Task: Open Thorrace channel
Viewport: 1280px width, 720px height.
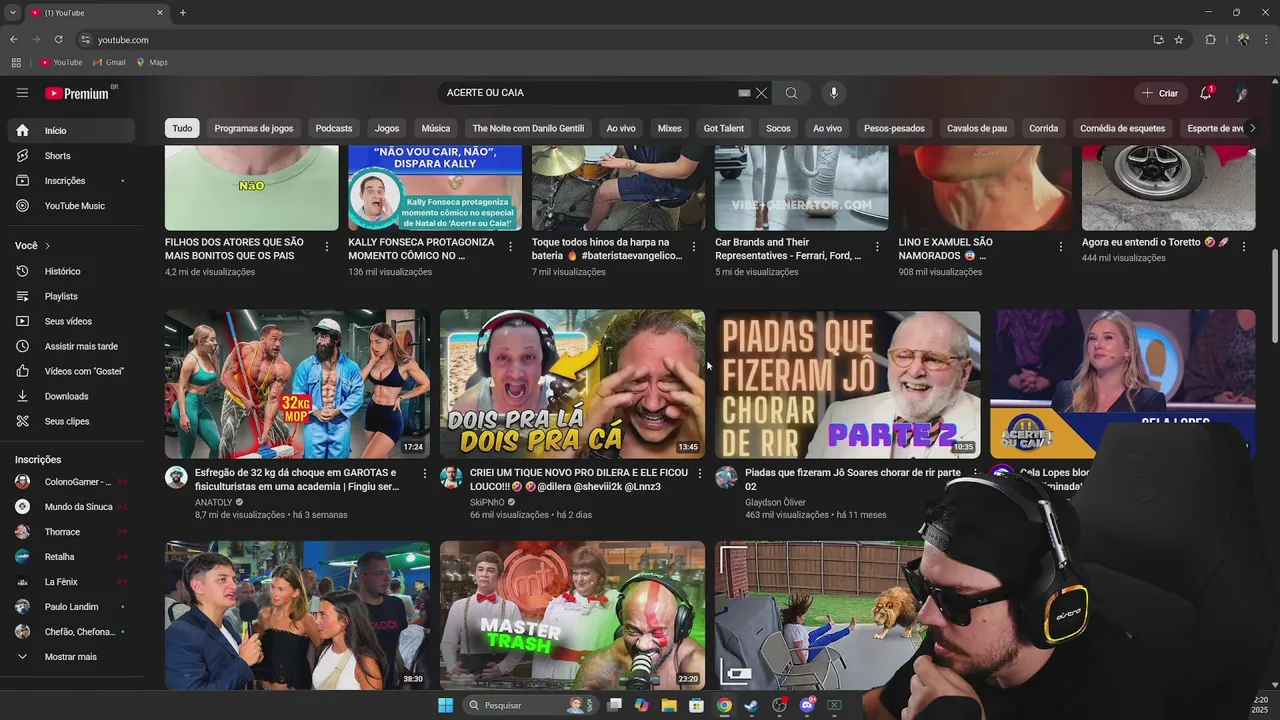Action: (x=69, y=532)
